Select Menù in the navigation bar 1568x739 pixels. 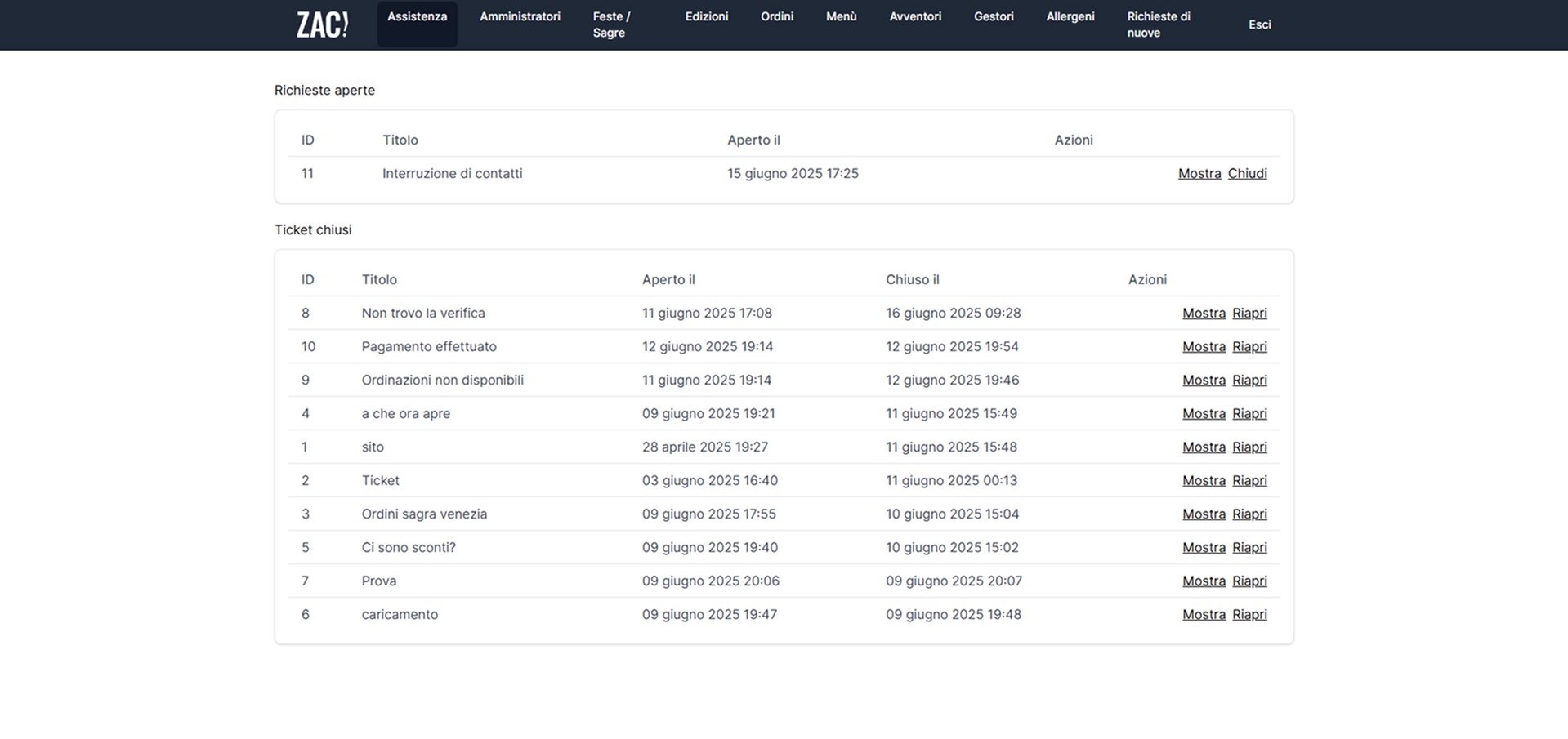[x=842, y=16]
